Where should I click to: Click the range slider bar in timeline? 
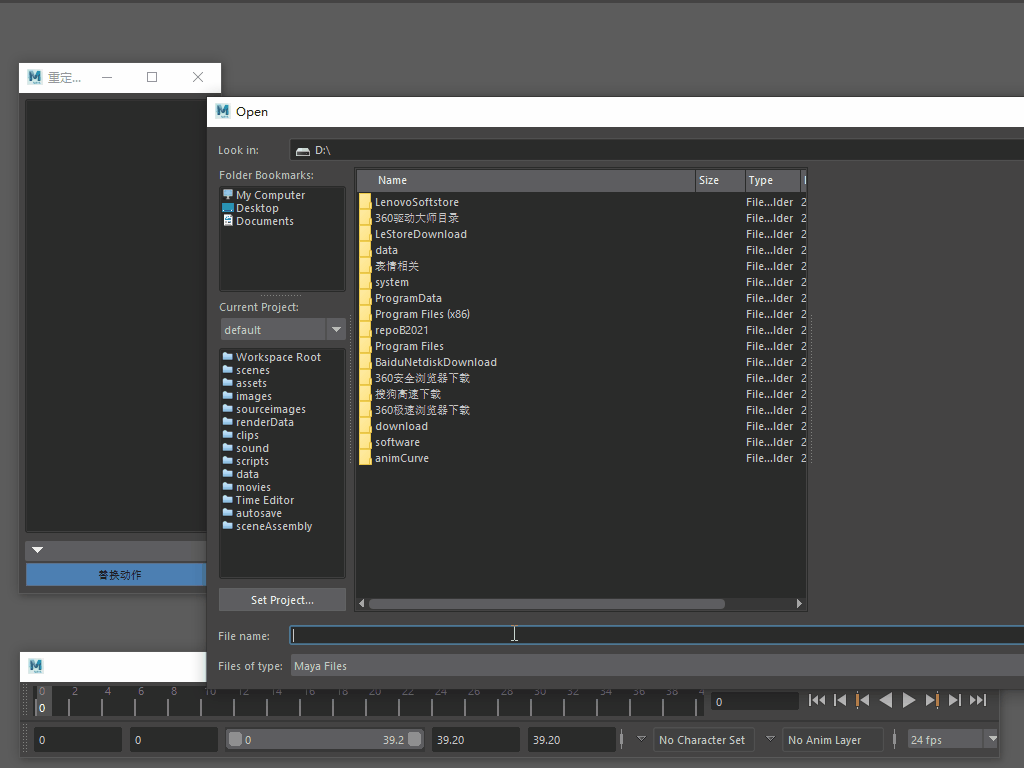click(324, 740)
